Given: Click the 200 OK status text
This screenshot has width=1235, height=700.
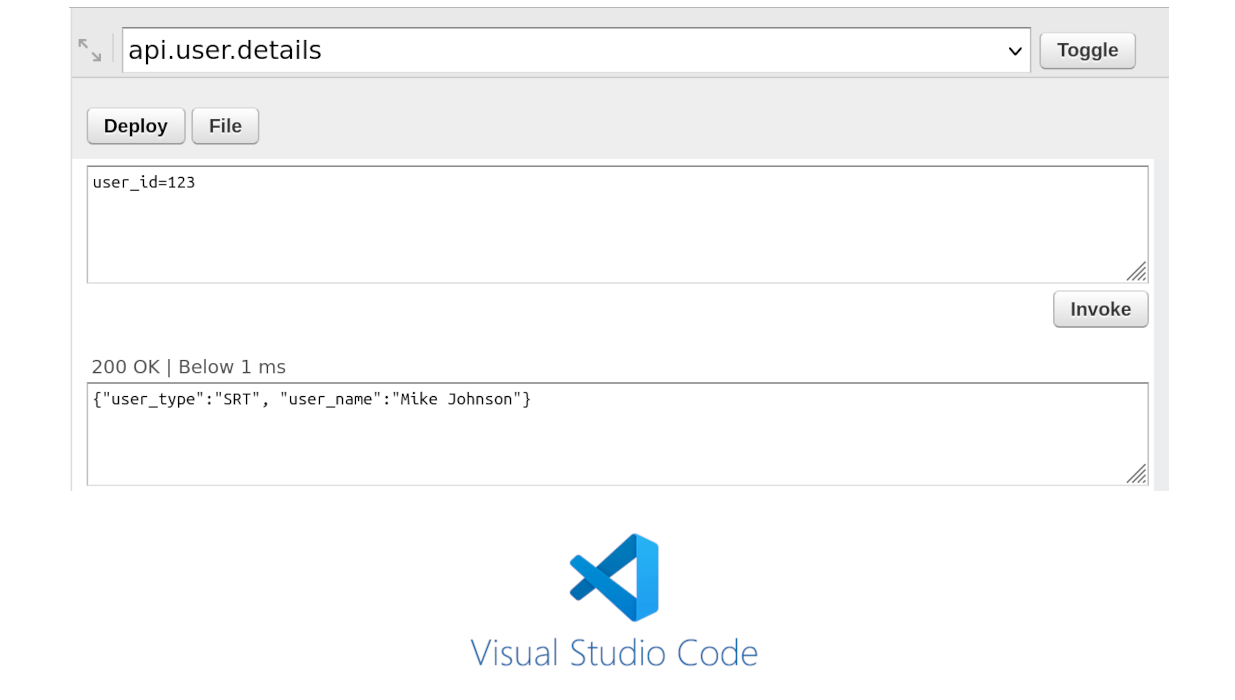Looking at the screenshot, I should click(126, 367).
